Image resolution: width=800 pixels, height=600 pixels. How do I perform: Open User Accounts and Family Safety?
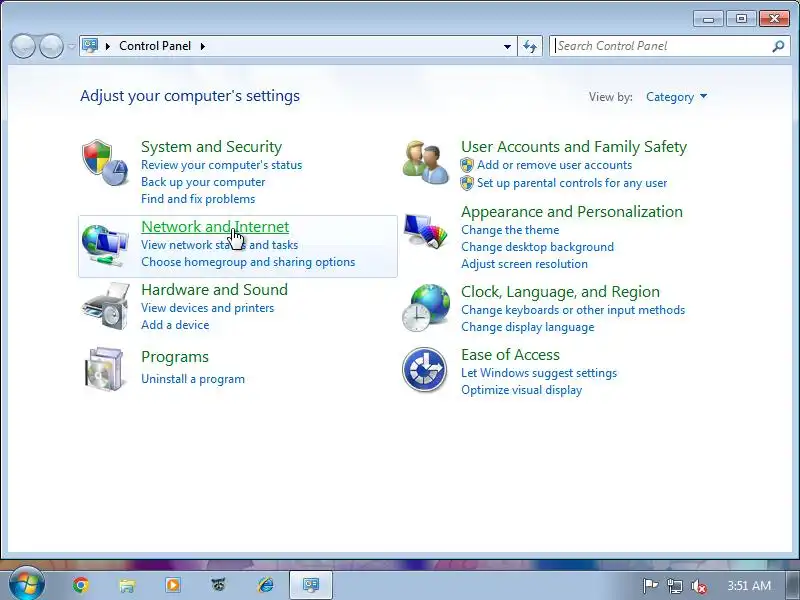[574, 147]
